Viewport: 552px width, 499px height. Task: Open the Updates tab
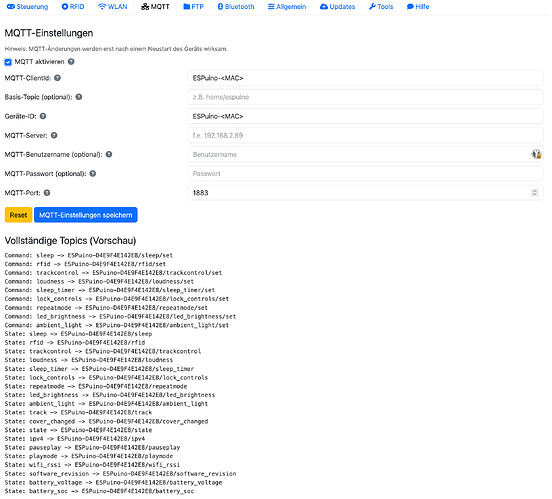pyautogui.click(x=338, y=7)
